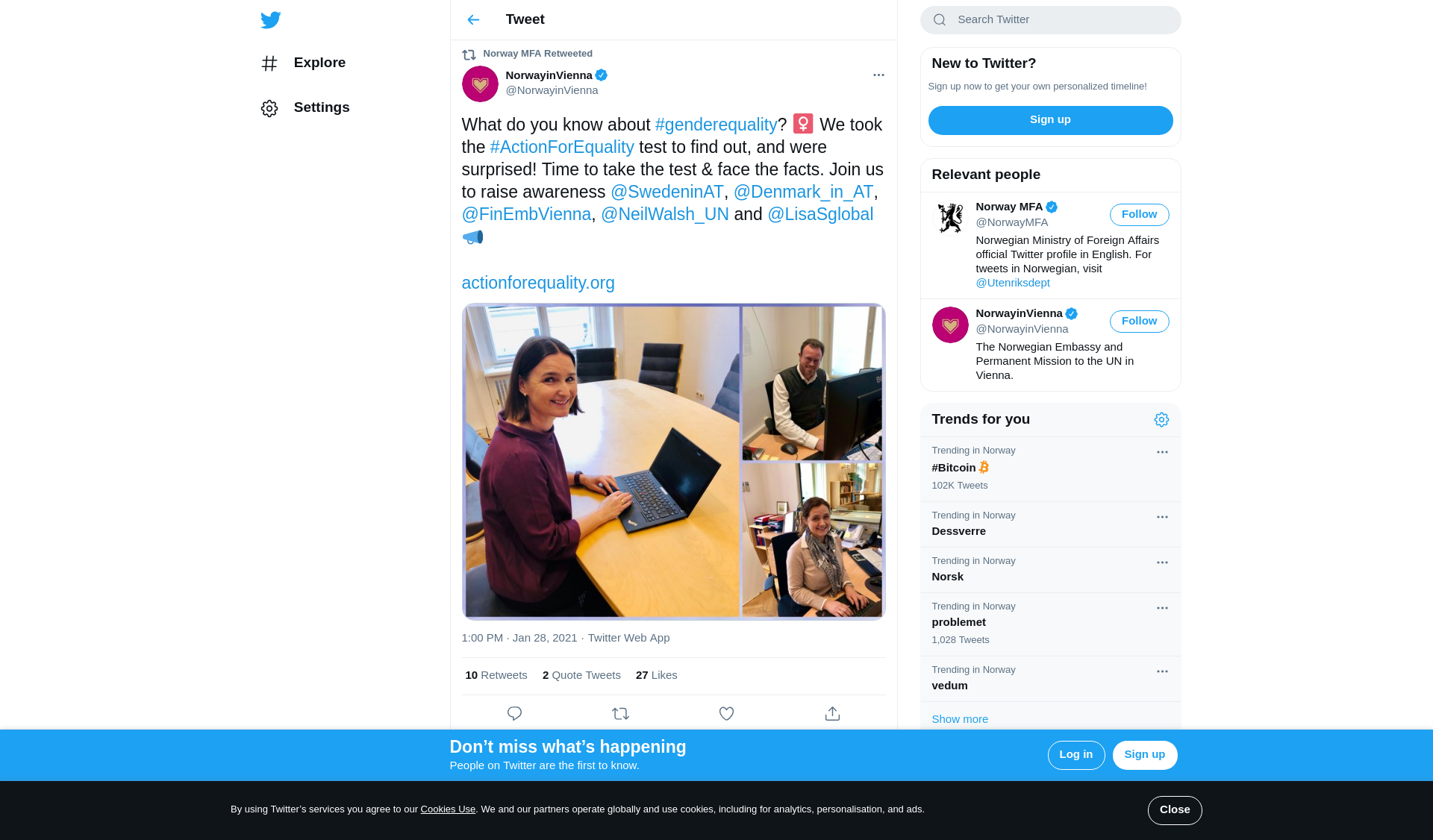Follow the Norway MFA account

click(1139, 215)
